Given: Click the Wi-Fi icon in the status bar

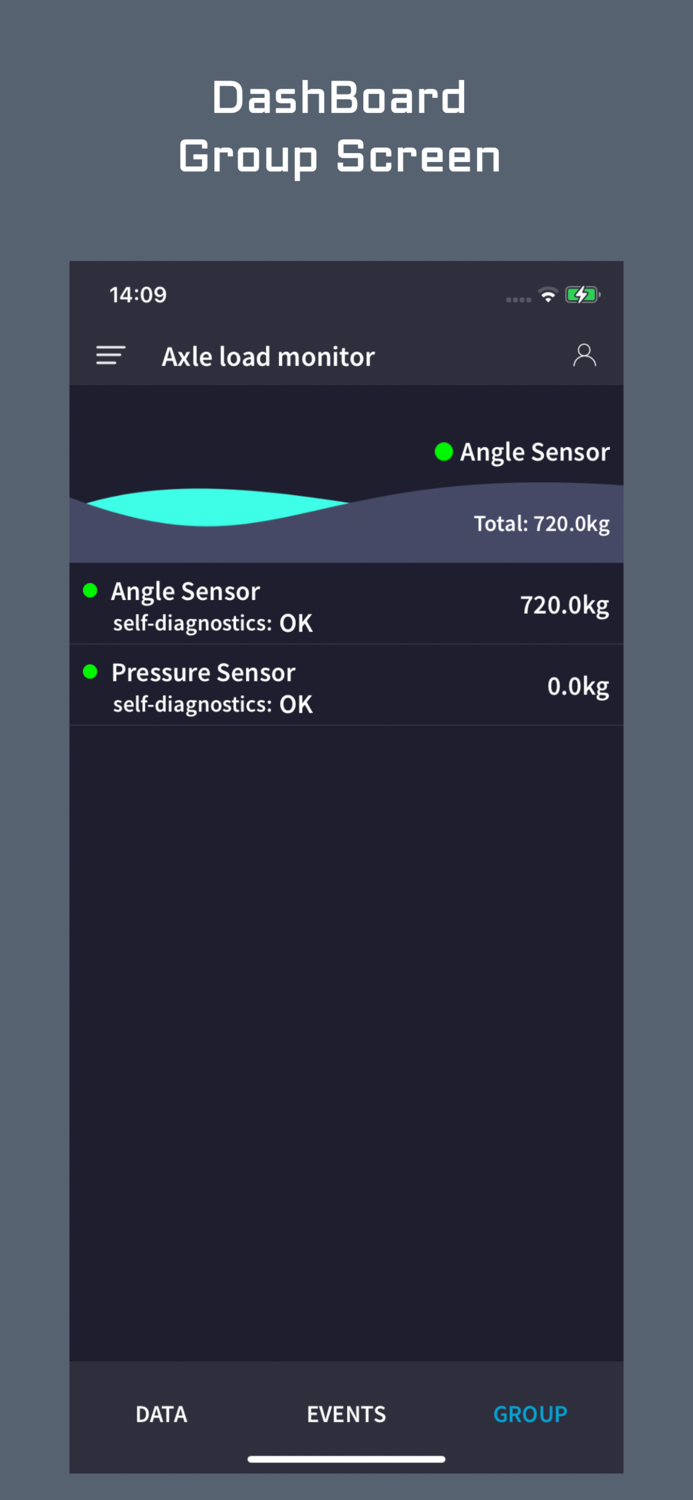Looking at the screenshot, I should [x=546, y=294].
